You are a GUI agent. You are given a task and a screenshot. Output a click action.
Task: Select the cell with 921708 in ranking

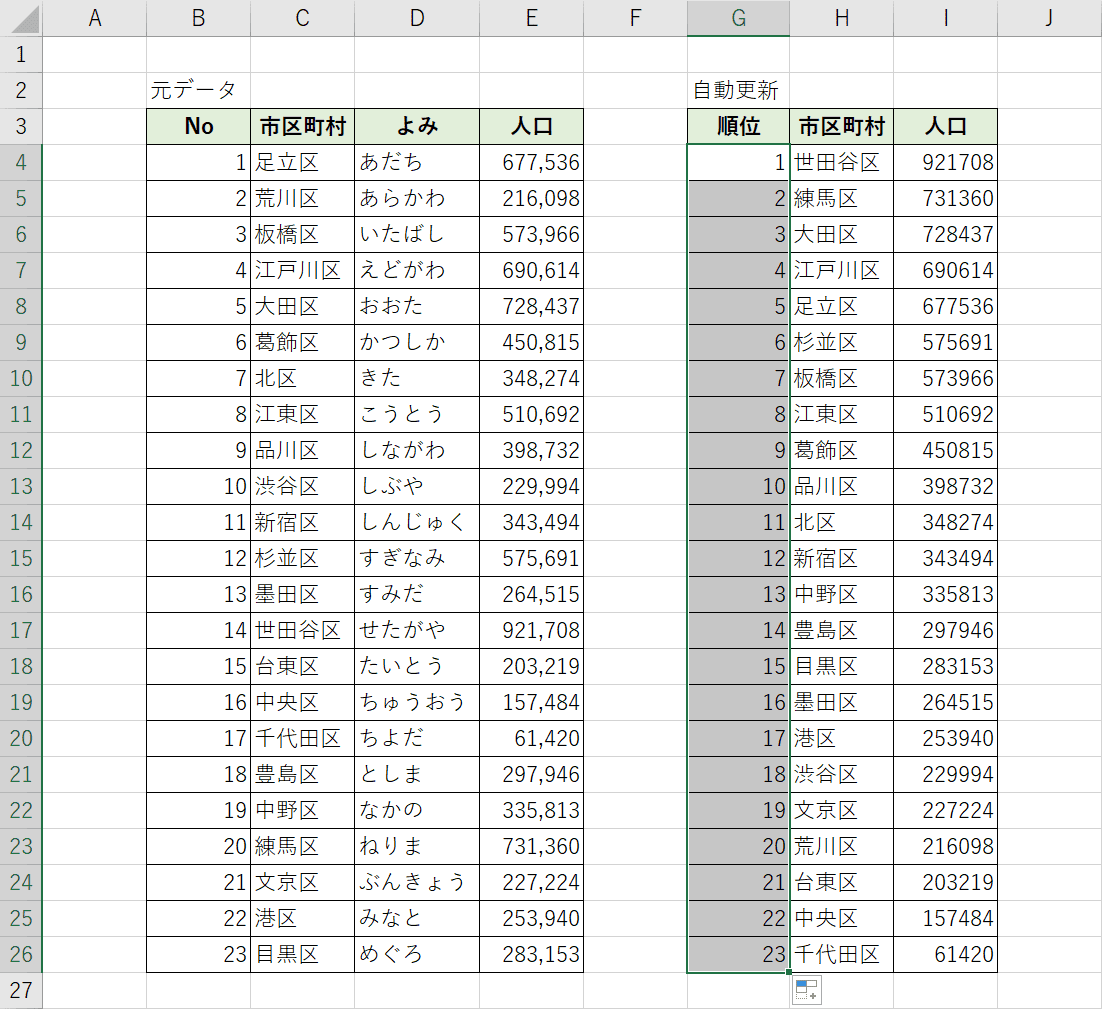[945, 162]
